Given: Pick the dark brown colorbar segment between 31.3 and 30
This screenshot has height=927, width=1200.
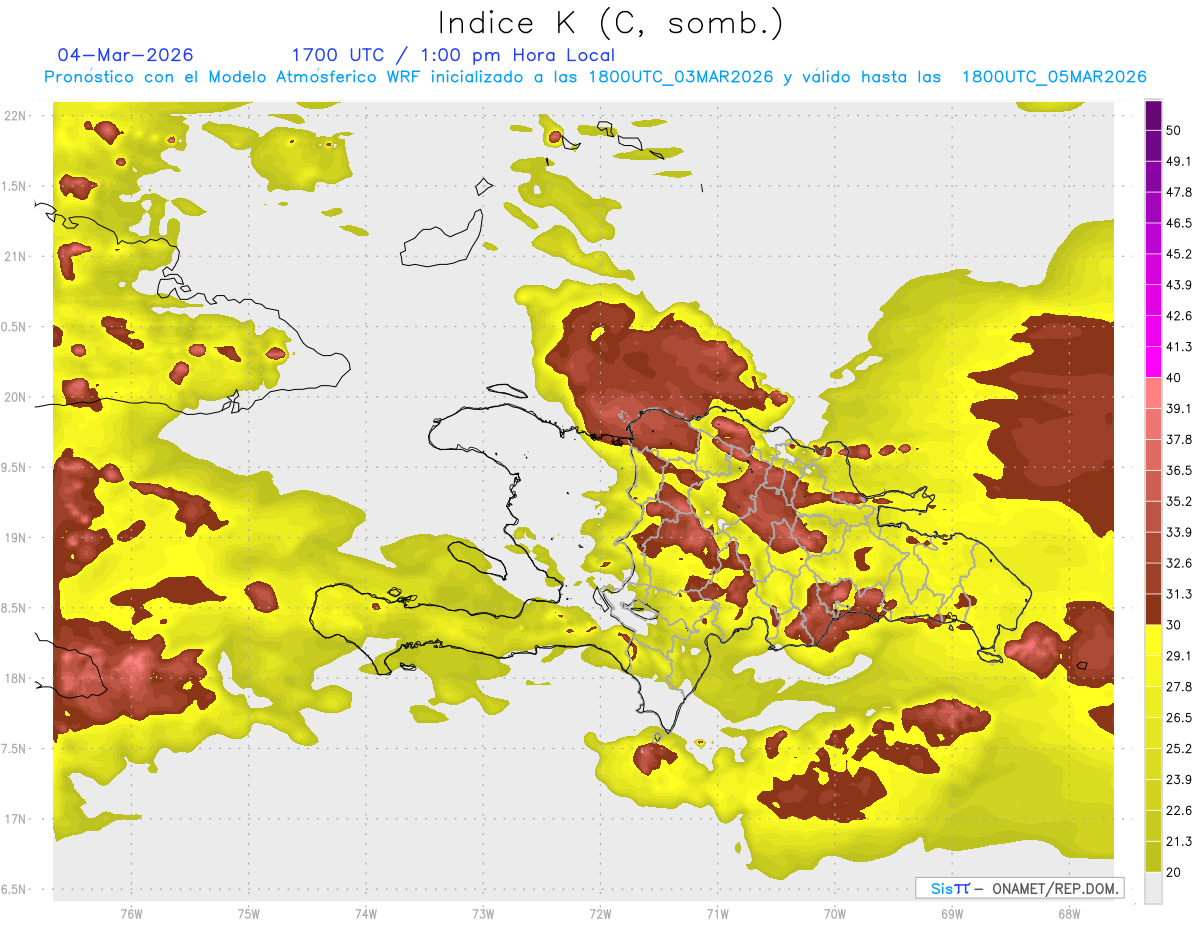Looking at the screenshot, I should 1153,609.
